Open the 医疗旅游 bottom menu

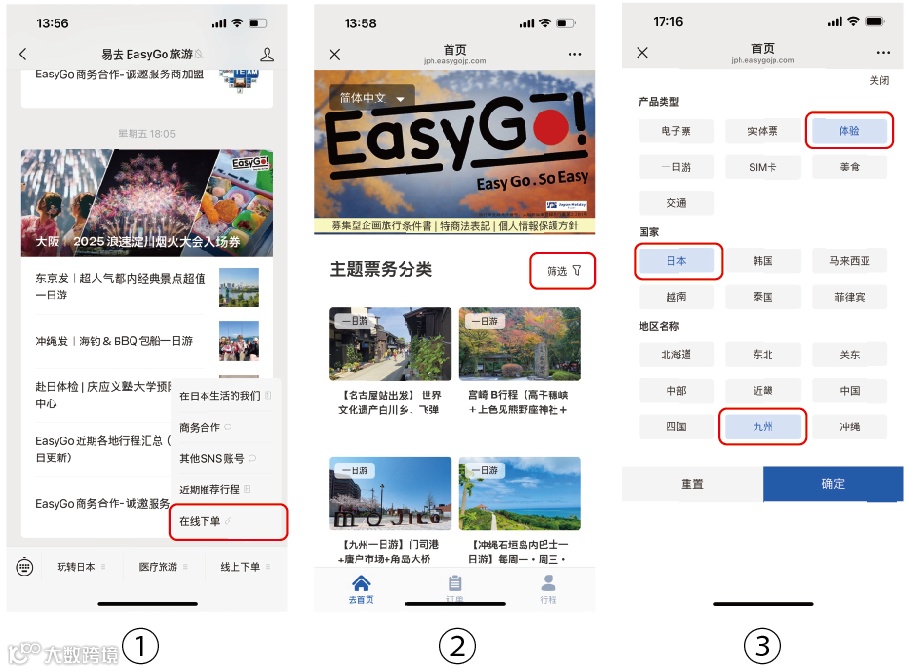coord(163,567)
